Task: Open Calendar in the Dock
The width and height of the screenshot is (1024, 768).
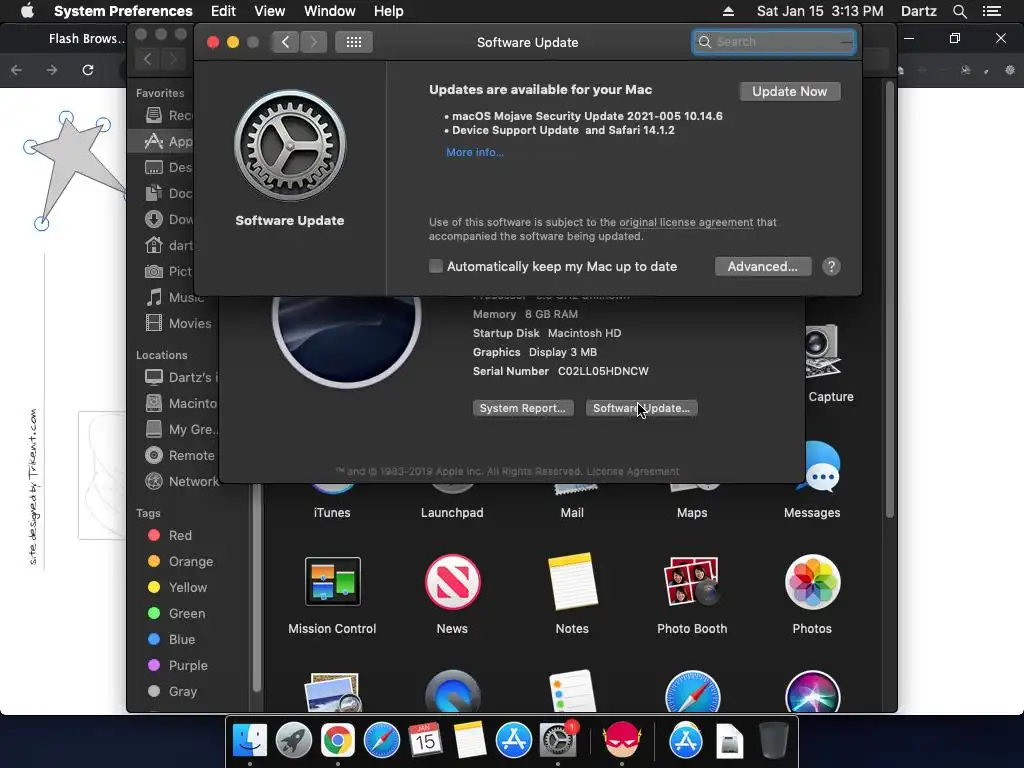Action: tap(425, 741)
